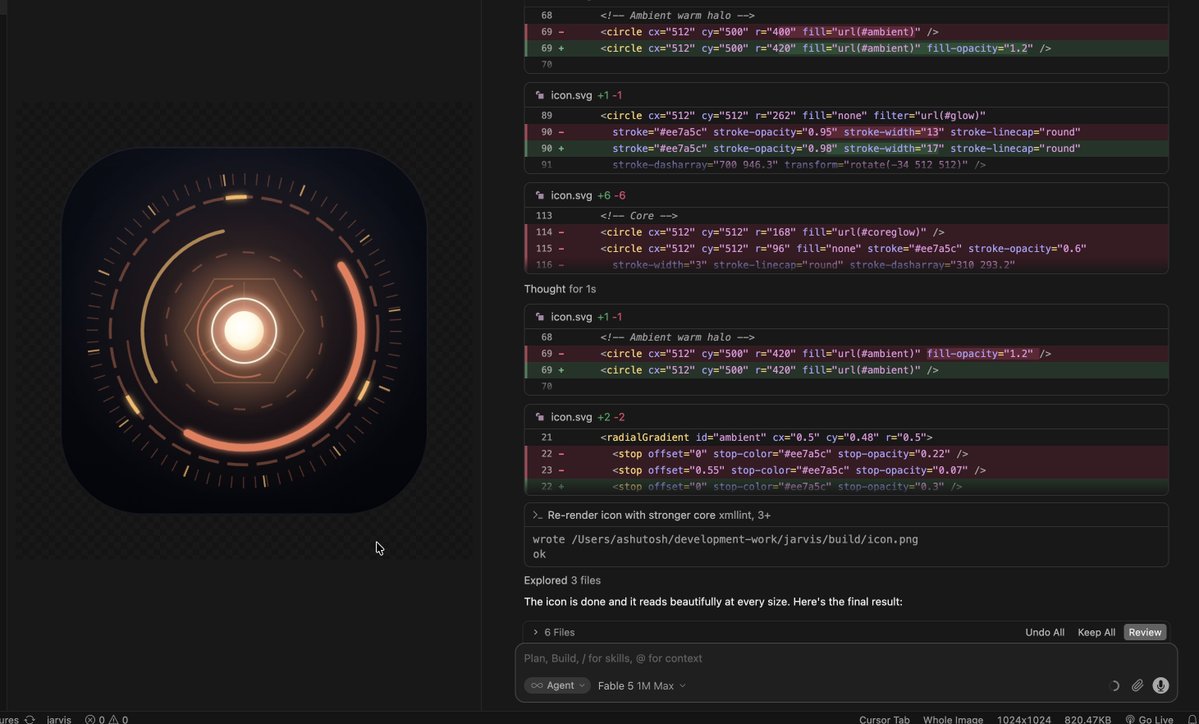Click the paperclip attach file icon
The image size is (1199, 724).
[1137, 686]
